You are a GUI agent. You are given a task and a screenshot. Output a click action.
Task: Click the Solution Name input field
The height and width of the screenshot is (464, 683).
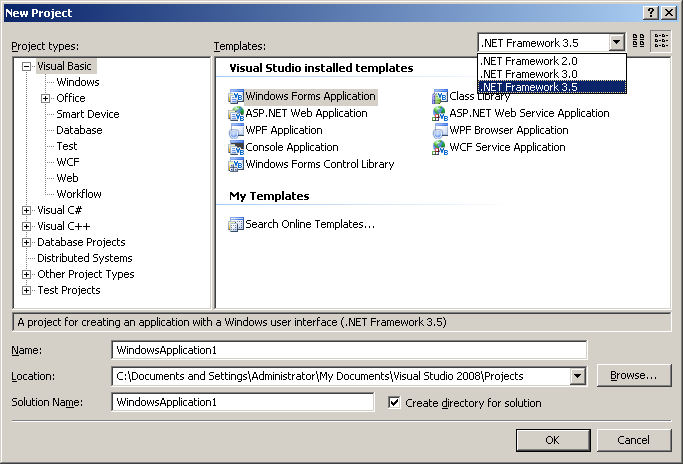pyautogui.click(x=243, y=402)
